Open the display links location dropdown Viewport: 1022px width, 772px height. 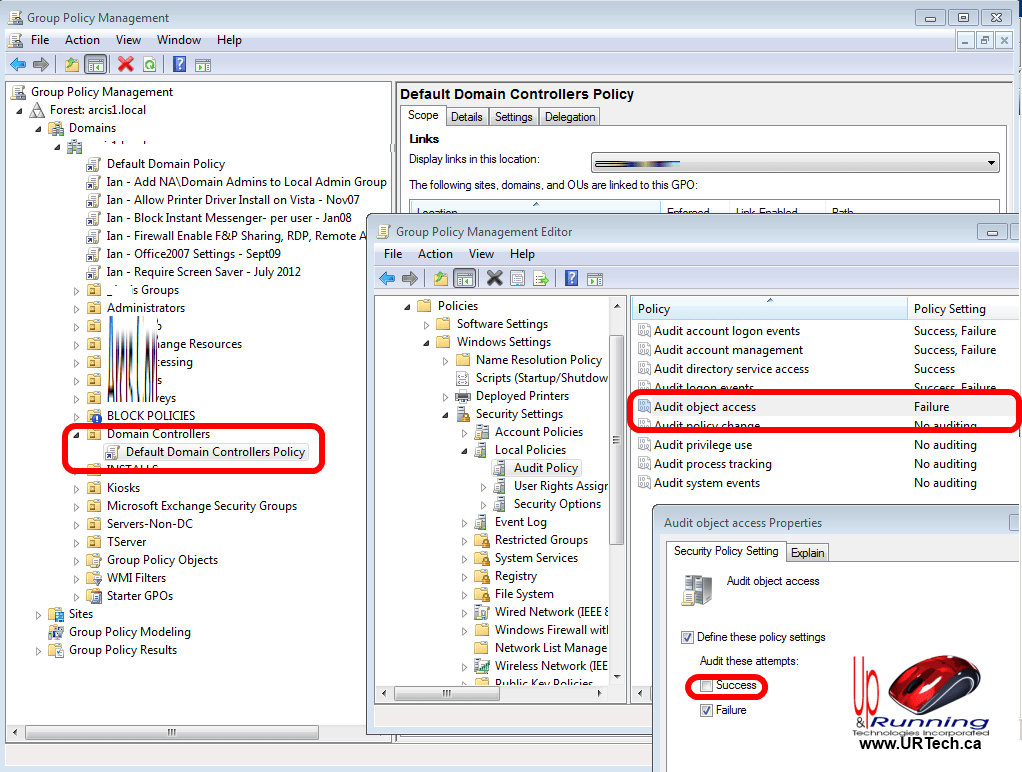[x=991, y=162]
